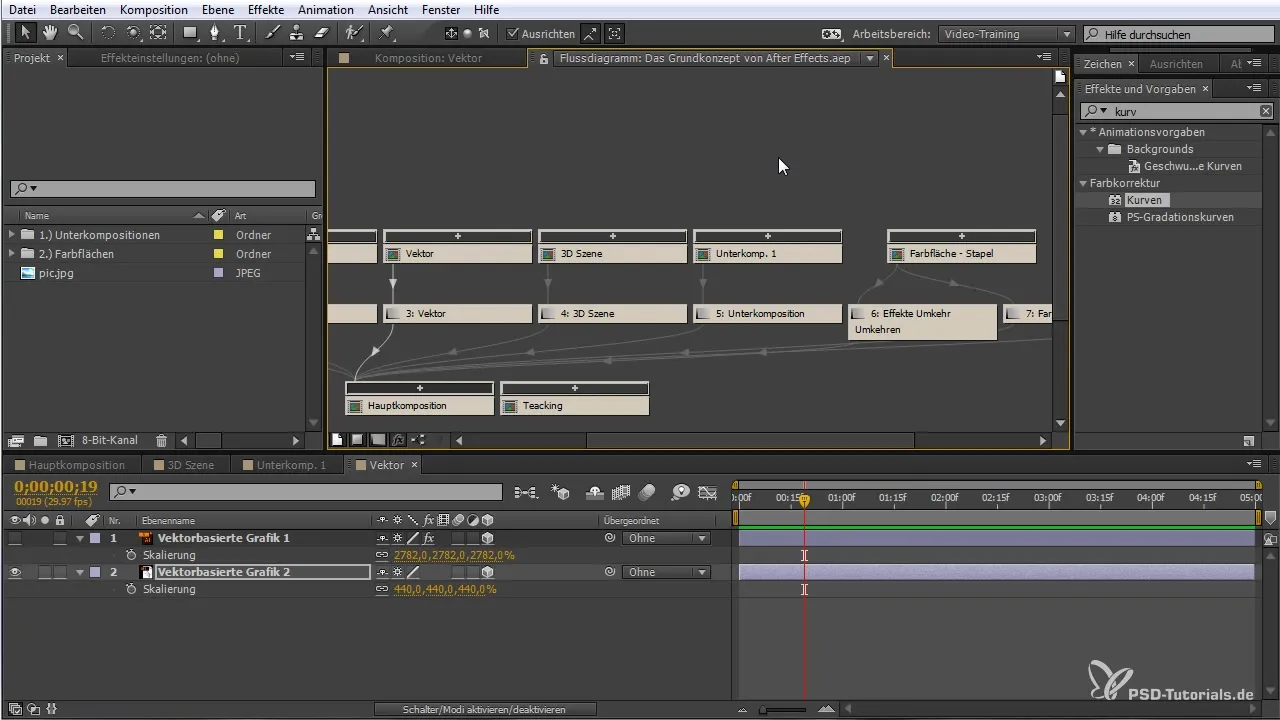Expand the 1.) Unterkompositionen folder

pos(12,235)
